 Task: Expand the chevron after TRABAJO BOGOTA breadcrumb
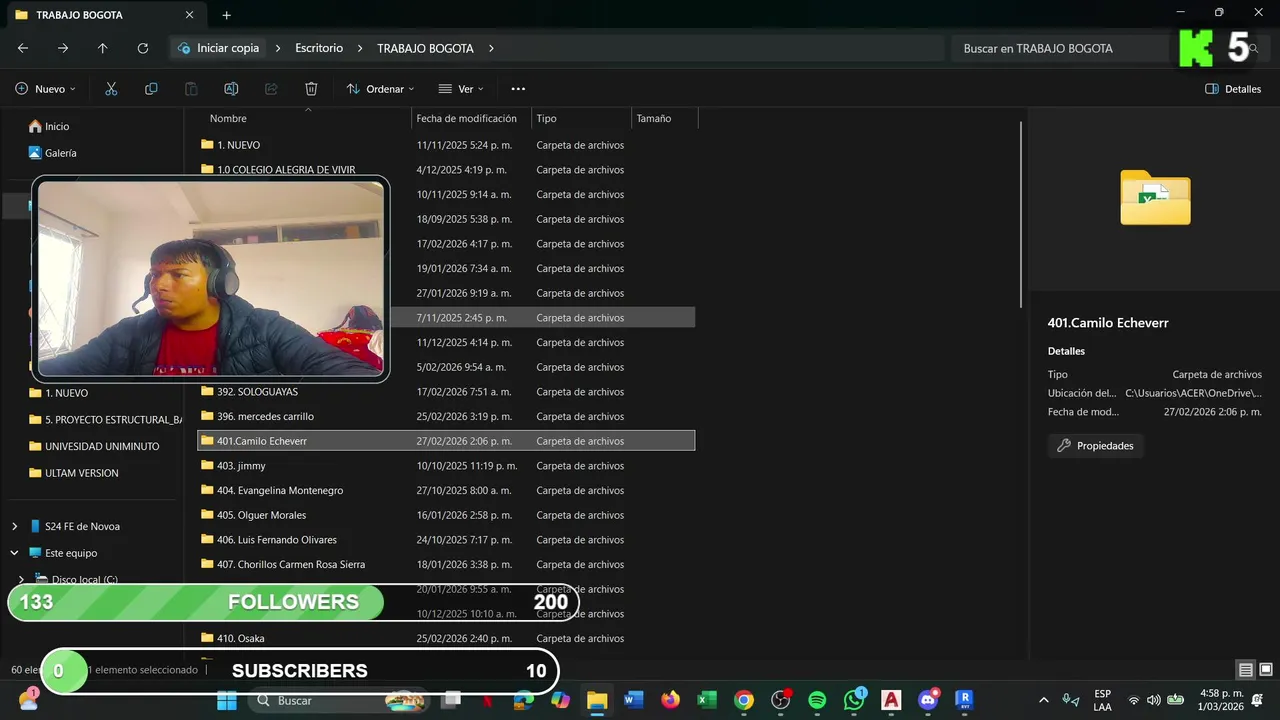(x=491, y=48)
